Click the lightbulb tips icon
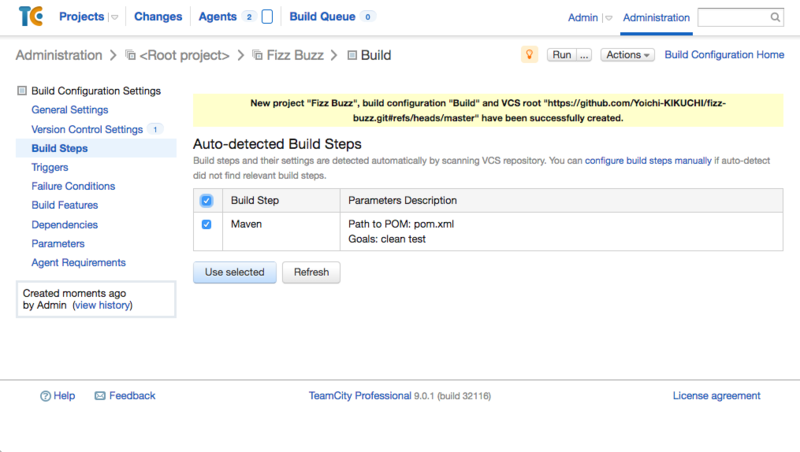This screenshot has width=800, height=452. point(529,55)
